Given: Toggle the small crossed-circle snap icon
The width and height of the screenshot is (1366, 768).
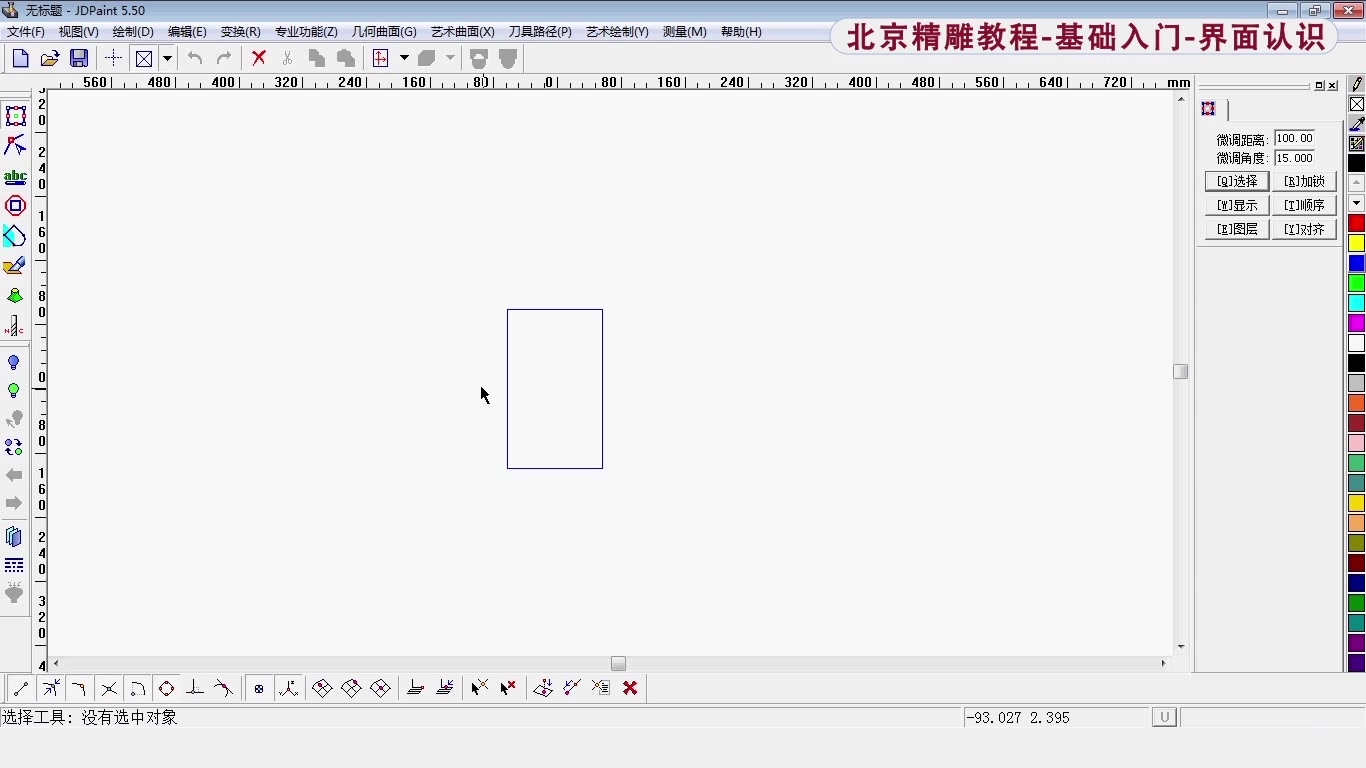Looking at the screenshot, I should 259,688.
